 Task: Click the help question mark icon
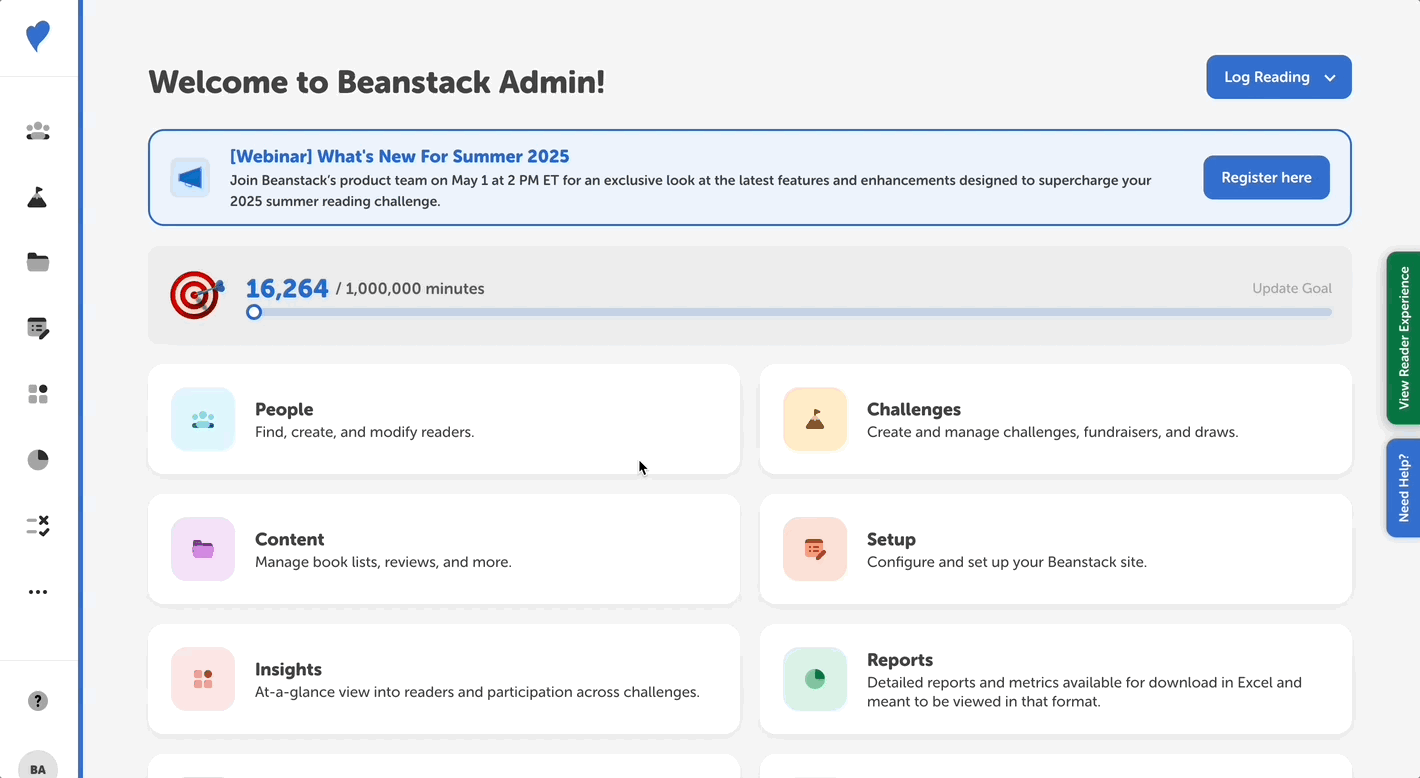point(37,701)
